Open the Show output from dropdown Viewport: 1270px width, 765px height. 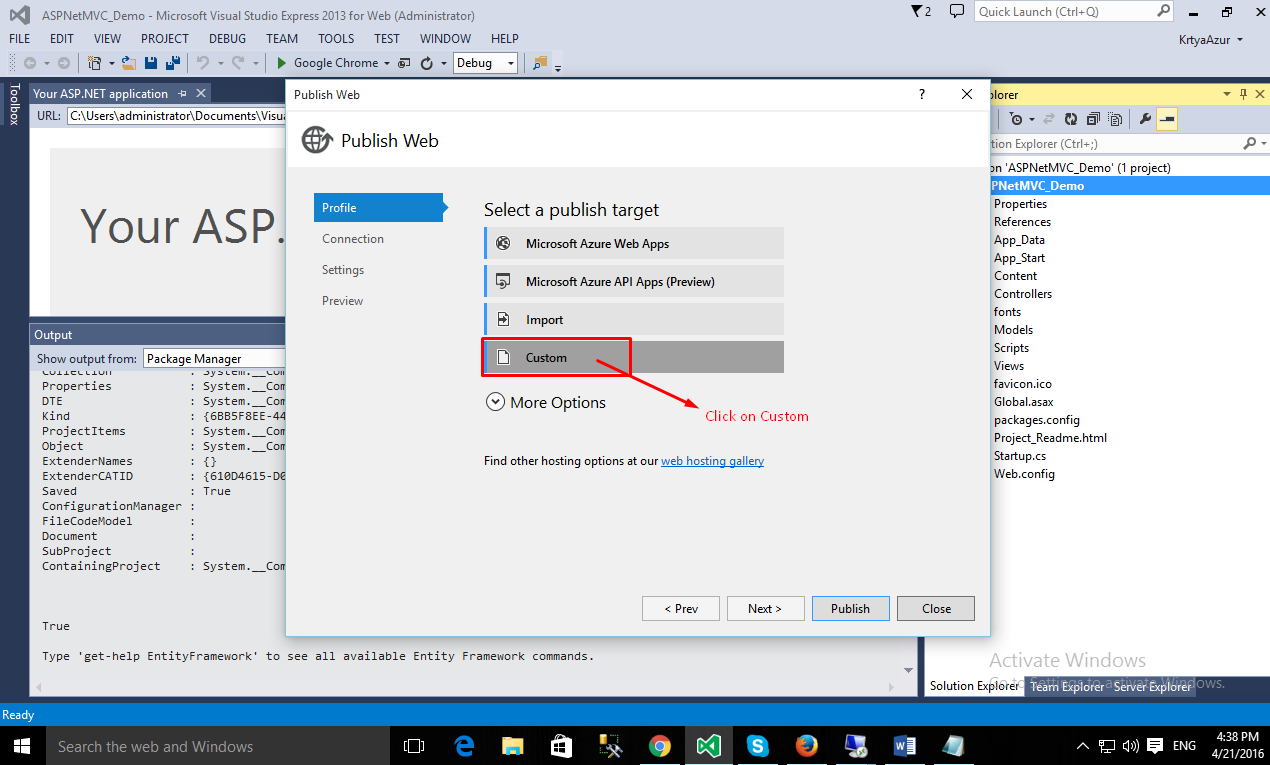pyautogui.click(x=214, y=358)
